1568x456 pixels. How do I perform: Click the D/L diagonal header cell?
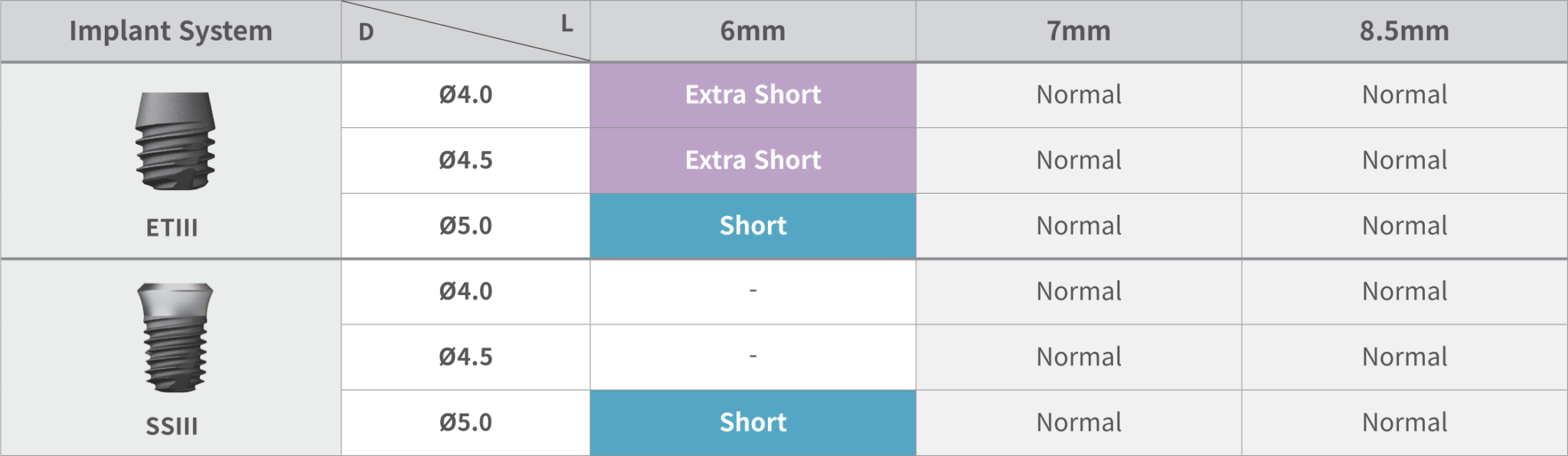tap(465, 31)
